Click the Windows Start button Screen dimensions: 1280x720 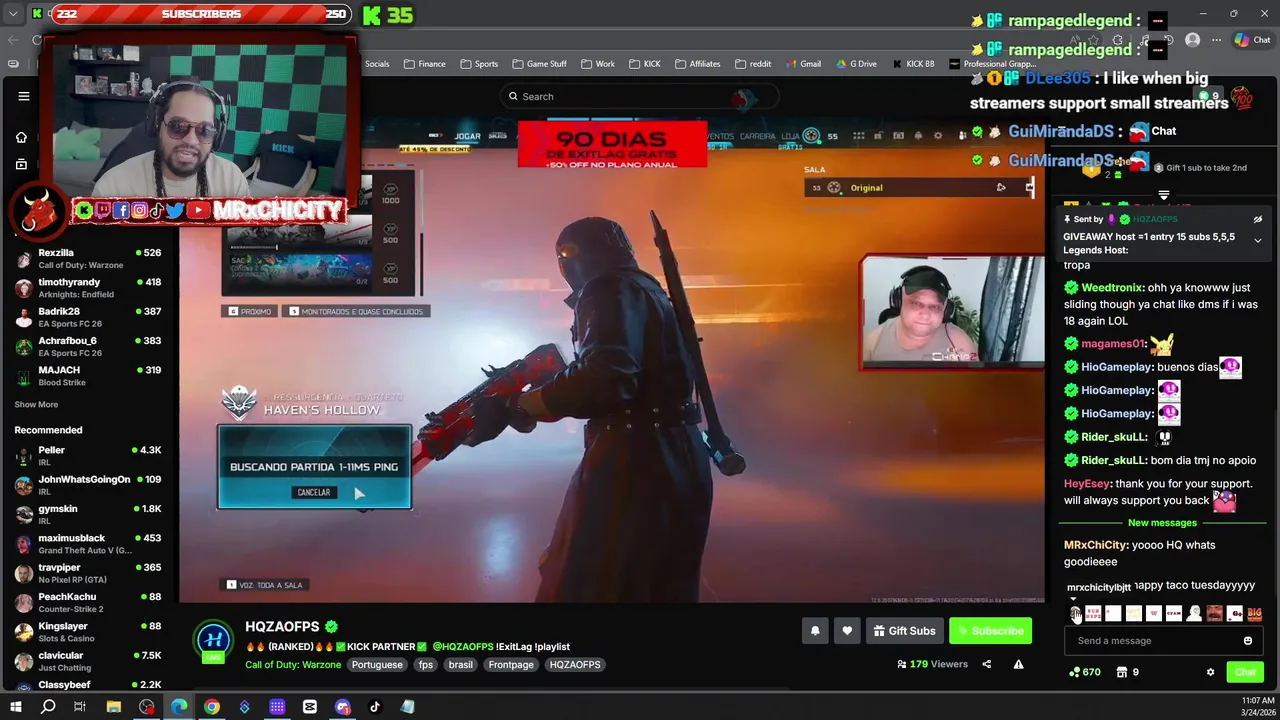[16, 707]
